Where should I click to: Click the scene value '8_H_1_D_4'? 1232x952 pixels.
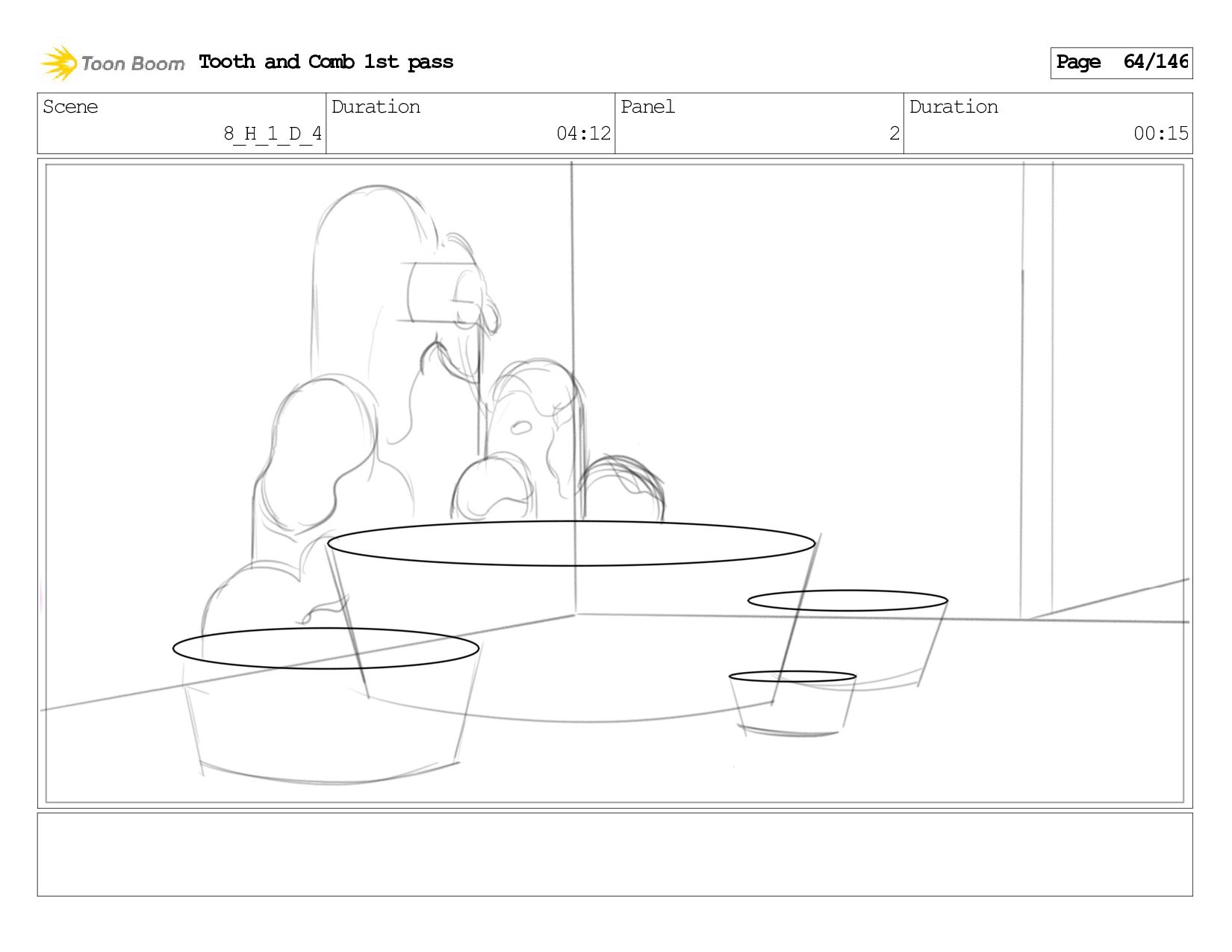(273, 134)
